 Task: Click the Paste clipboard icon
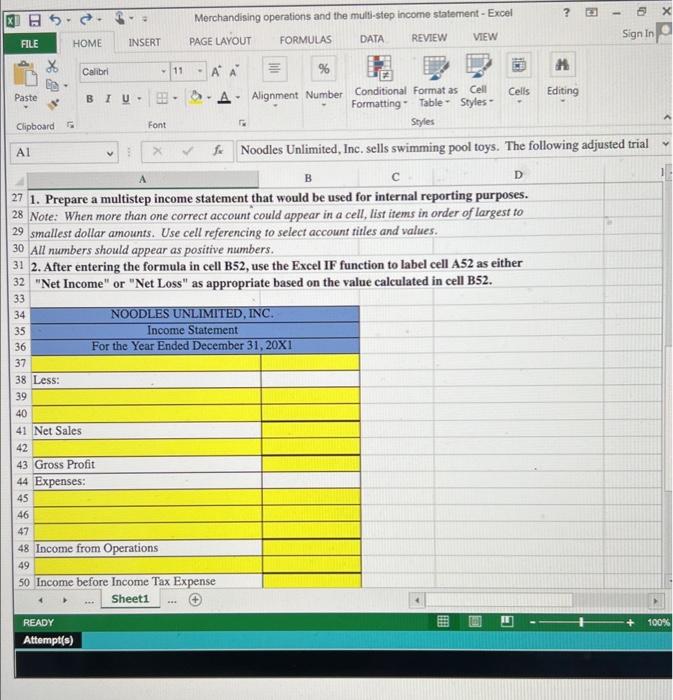click(25, 74)
